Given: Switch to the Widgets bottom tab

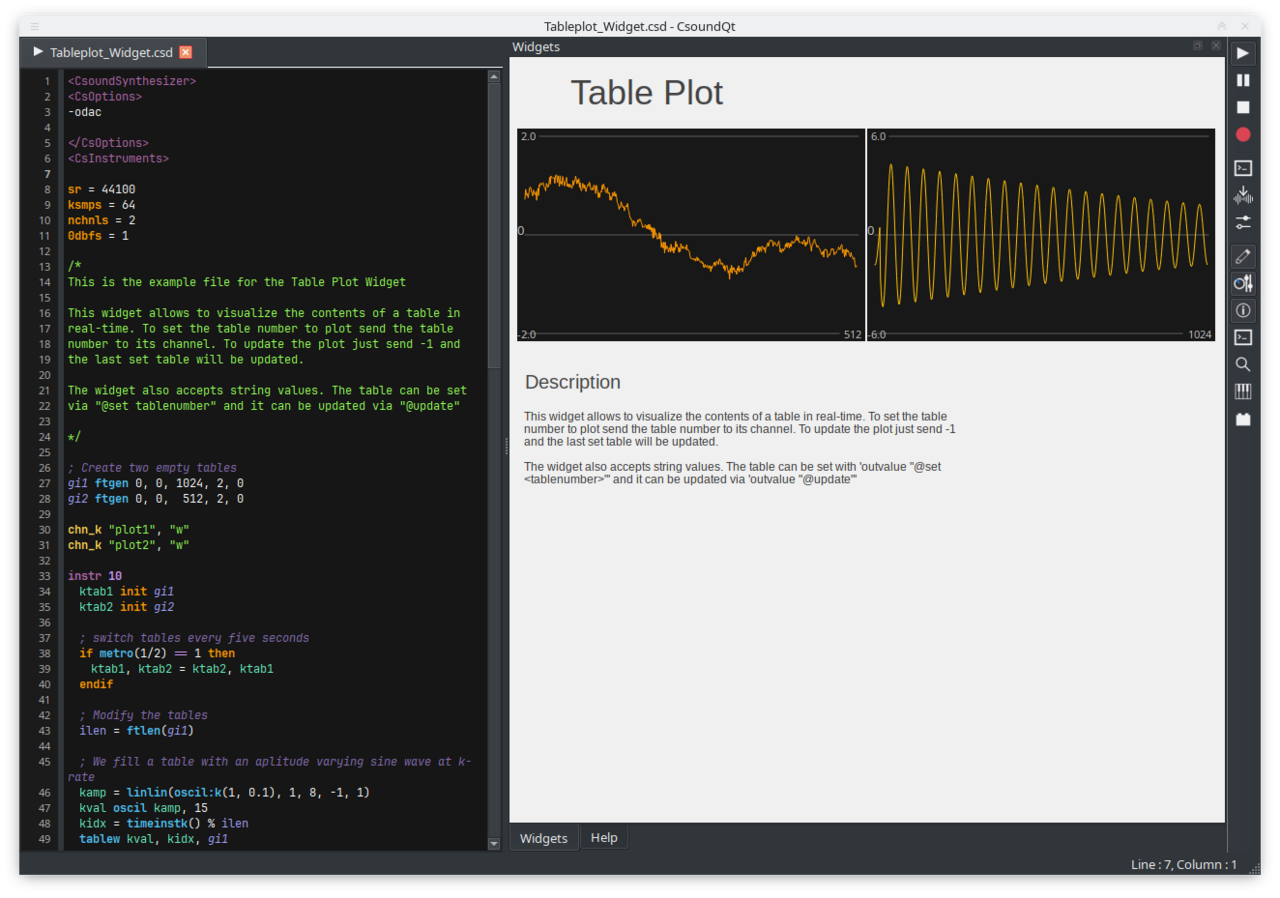Looking at the screenshot, I should [x=544, y=838].
